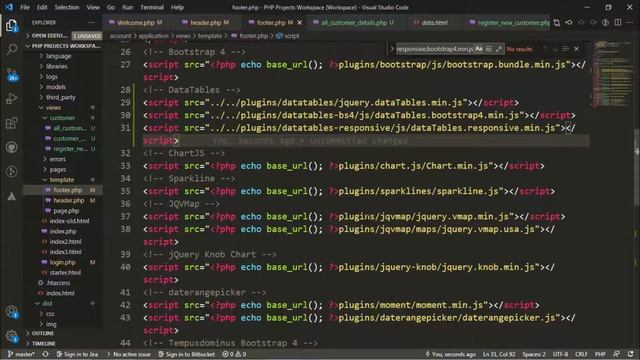Click the go to previous change icon
This screenshot has width=640, height=360.
click(x=569, y=23)
